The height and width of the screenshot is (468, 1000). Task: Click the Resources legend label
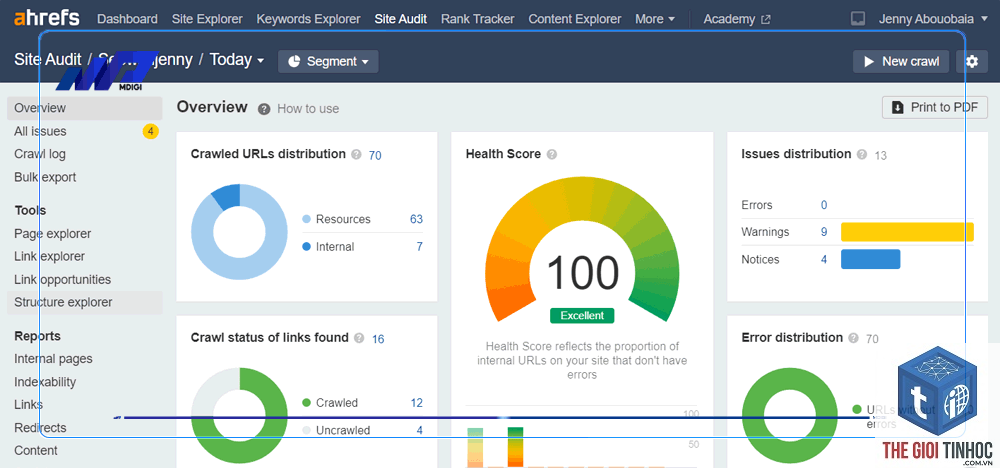click(343, 219)
